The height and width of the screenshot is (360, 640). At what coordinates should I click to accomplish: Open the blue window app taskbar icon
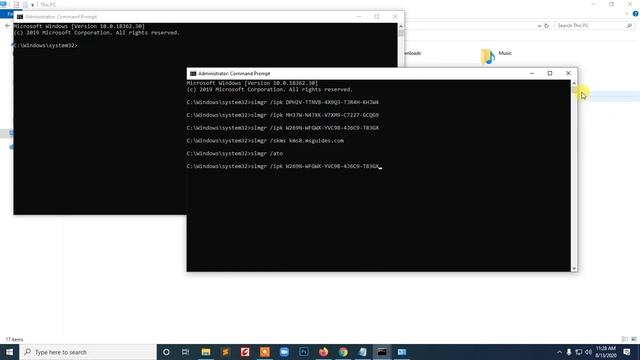(x=402, y=352)
